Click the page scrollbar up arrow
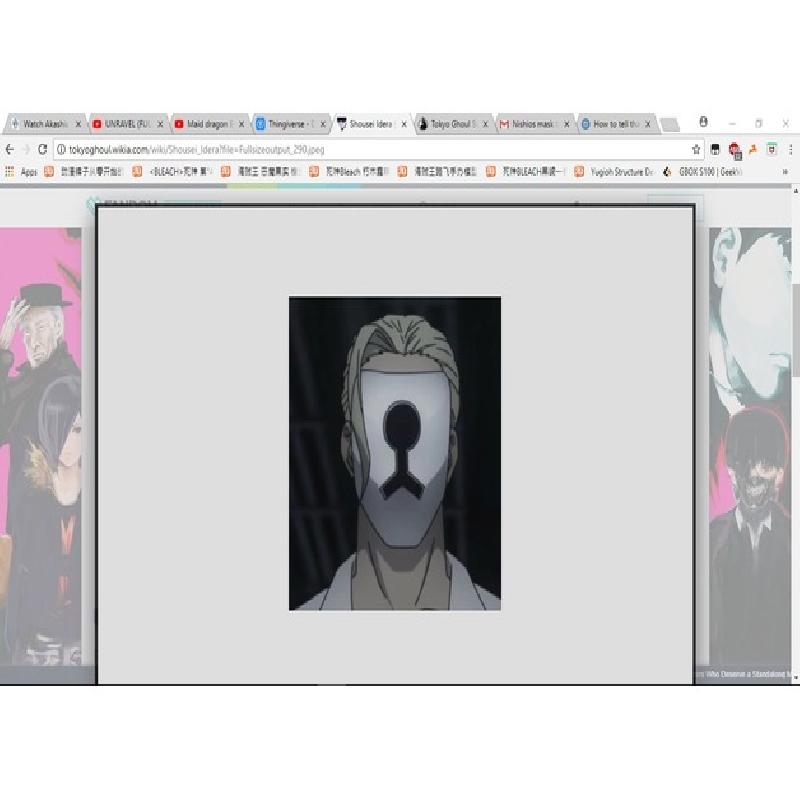800x800 pixels. coord(795,191)
